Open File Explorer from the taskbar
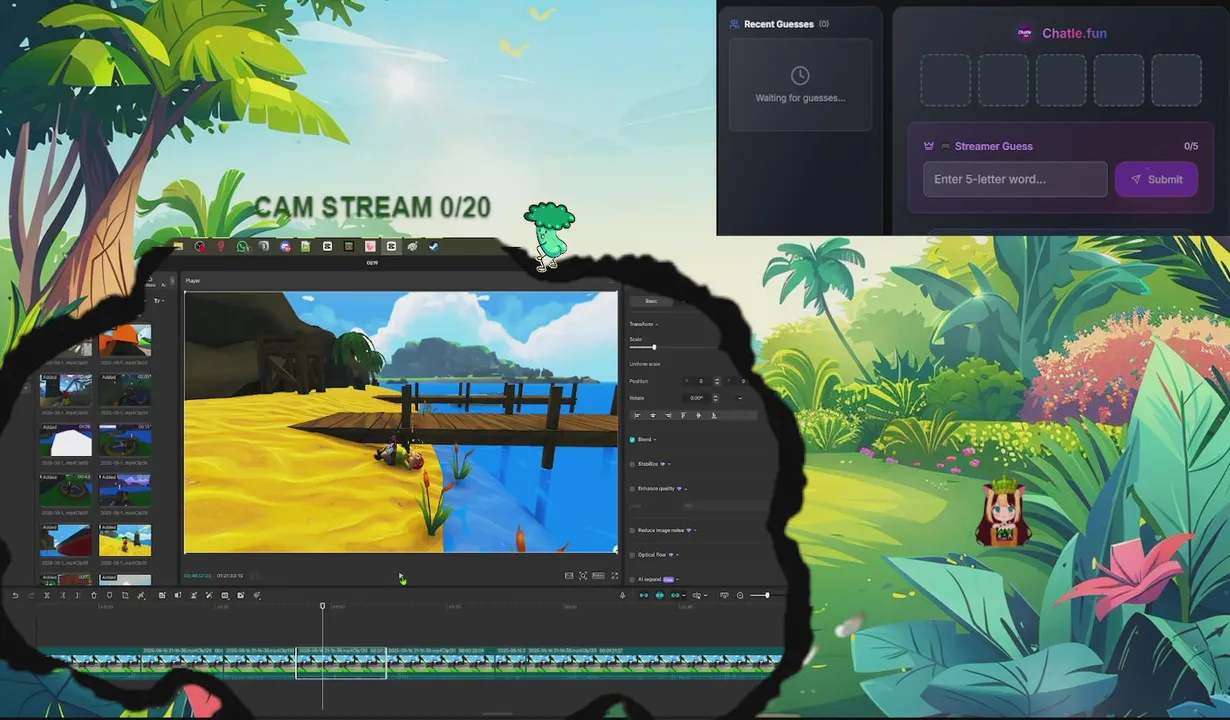The height and width of the screenshot is (720, 1230). [x=178, y=246]
